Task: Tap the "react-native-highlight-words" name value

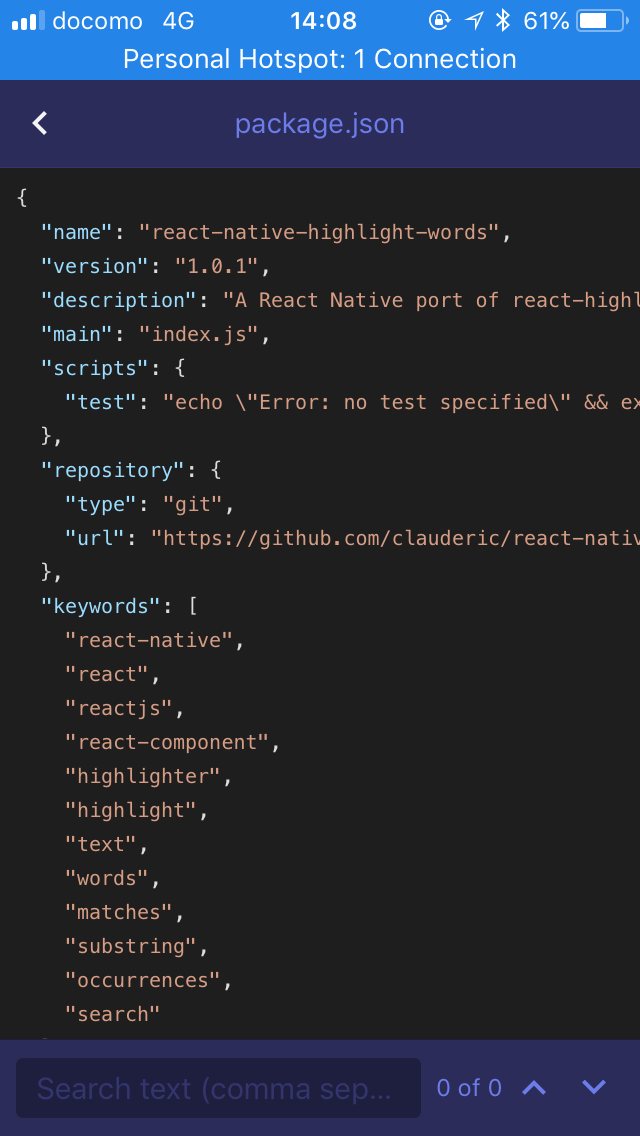Action: click(319, 232)
